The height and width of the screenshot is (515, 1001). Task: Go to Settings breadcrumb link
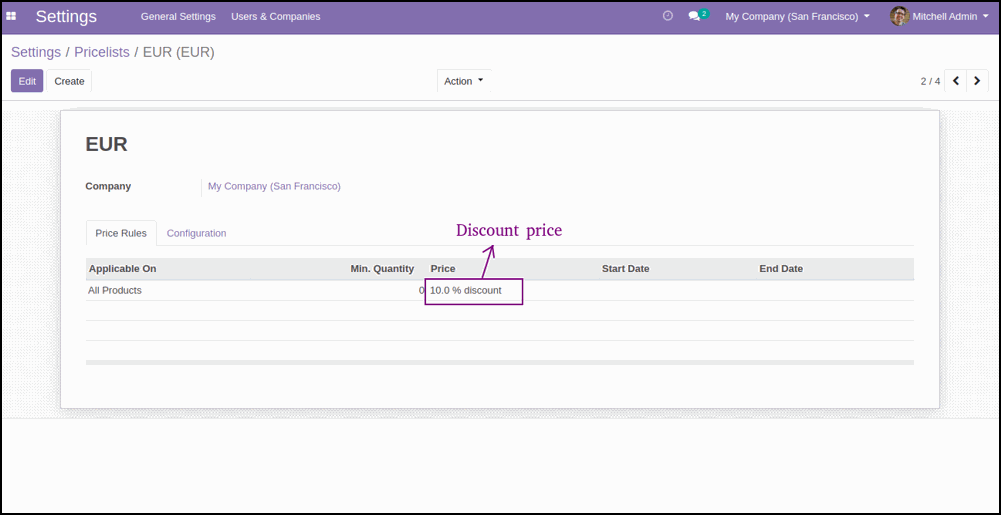pyautogui.click(x=36, y=52)
